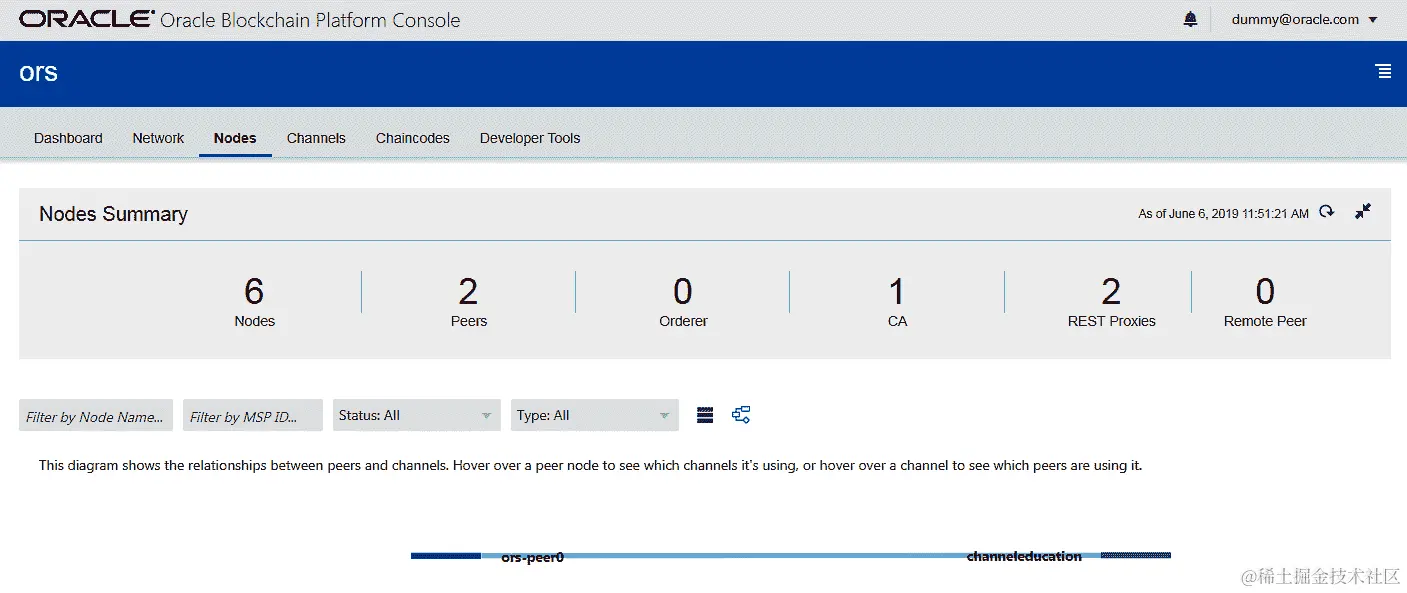Select the ors-peer0 node in diagram
This screenshot has height=593, width=1407.
[x=532, y=558]
